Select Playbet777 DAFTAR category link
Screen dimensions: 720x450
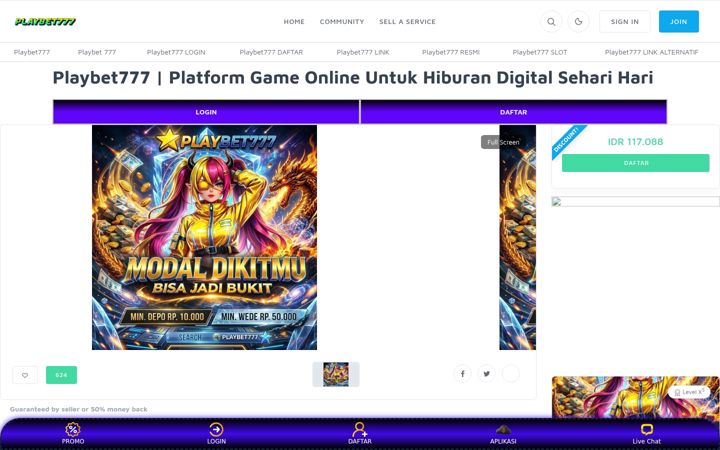271,52
